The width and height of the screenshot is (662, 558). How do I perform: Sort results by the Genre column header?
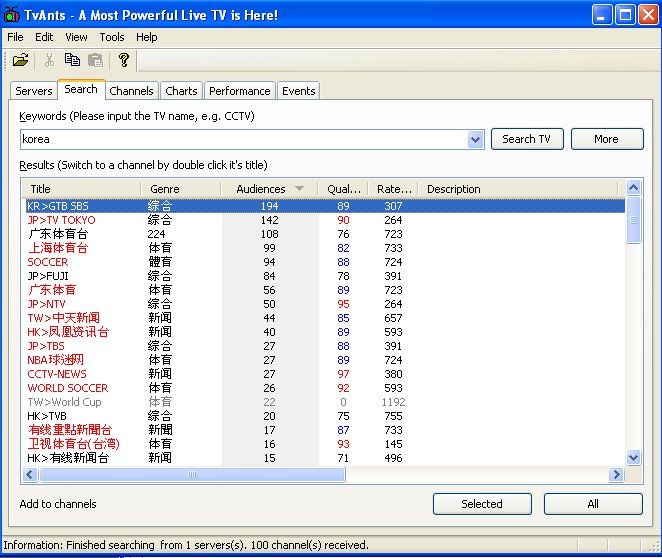pyautogui.click(x=181, y=189)
